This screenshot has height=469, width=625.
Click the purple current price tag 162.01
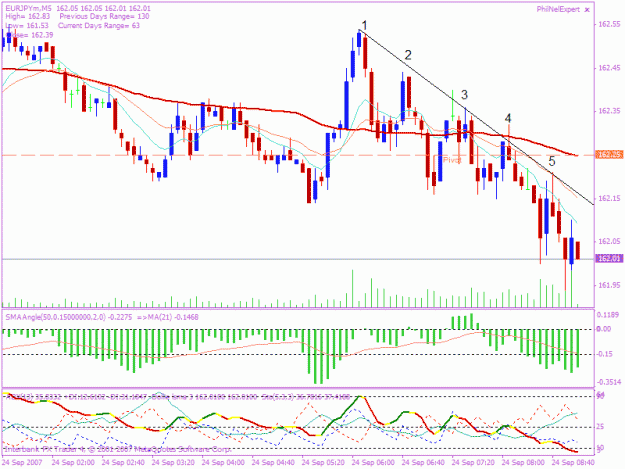pos(609,259)
